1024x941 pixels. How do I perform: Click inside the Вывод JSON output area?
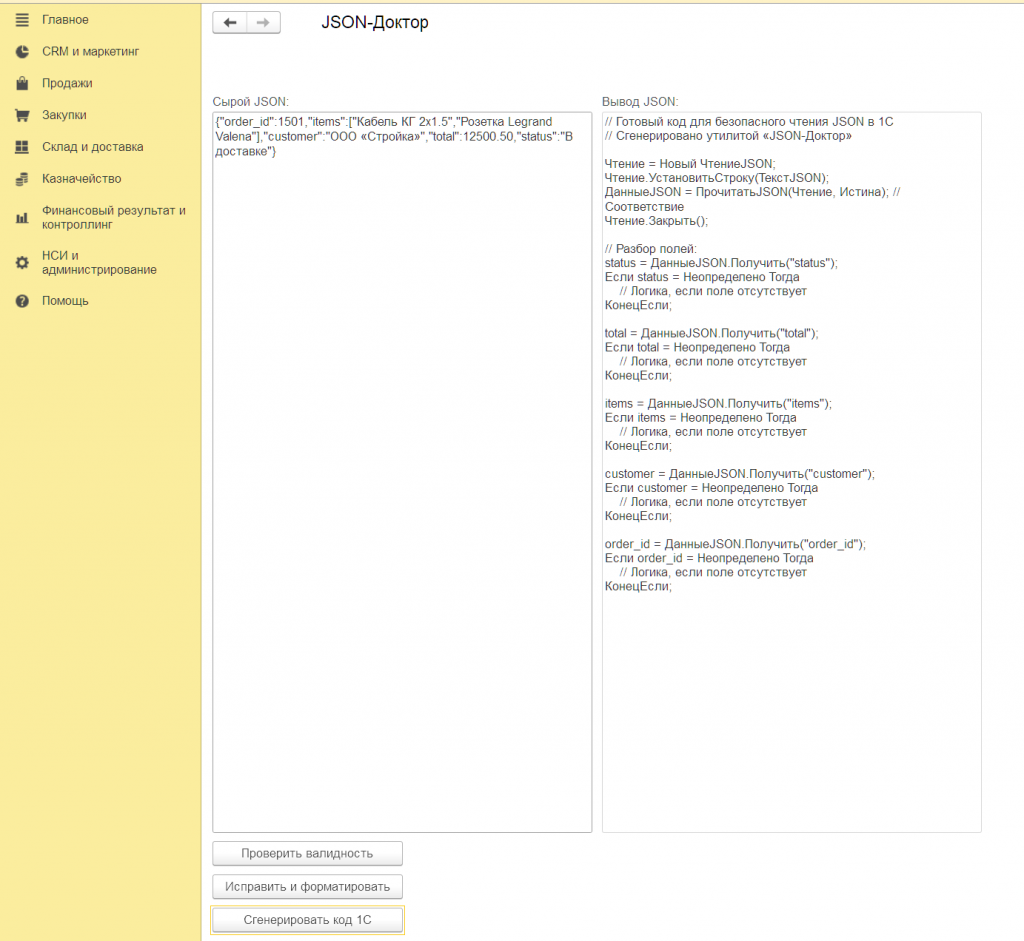[x=792, y=472]
